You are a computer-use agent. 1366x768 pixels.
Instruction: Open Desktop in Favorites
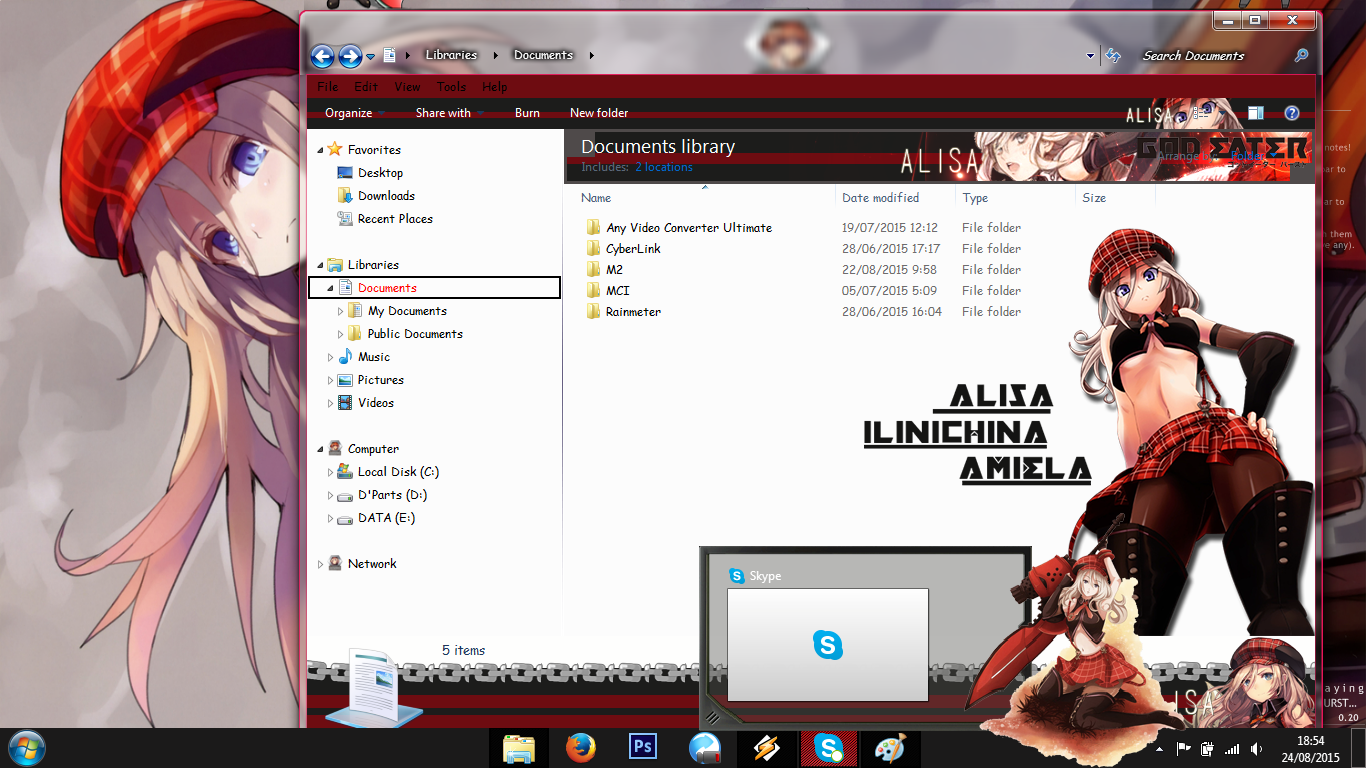pos(380,173)
